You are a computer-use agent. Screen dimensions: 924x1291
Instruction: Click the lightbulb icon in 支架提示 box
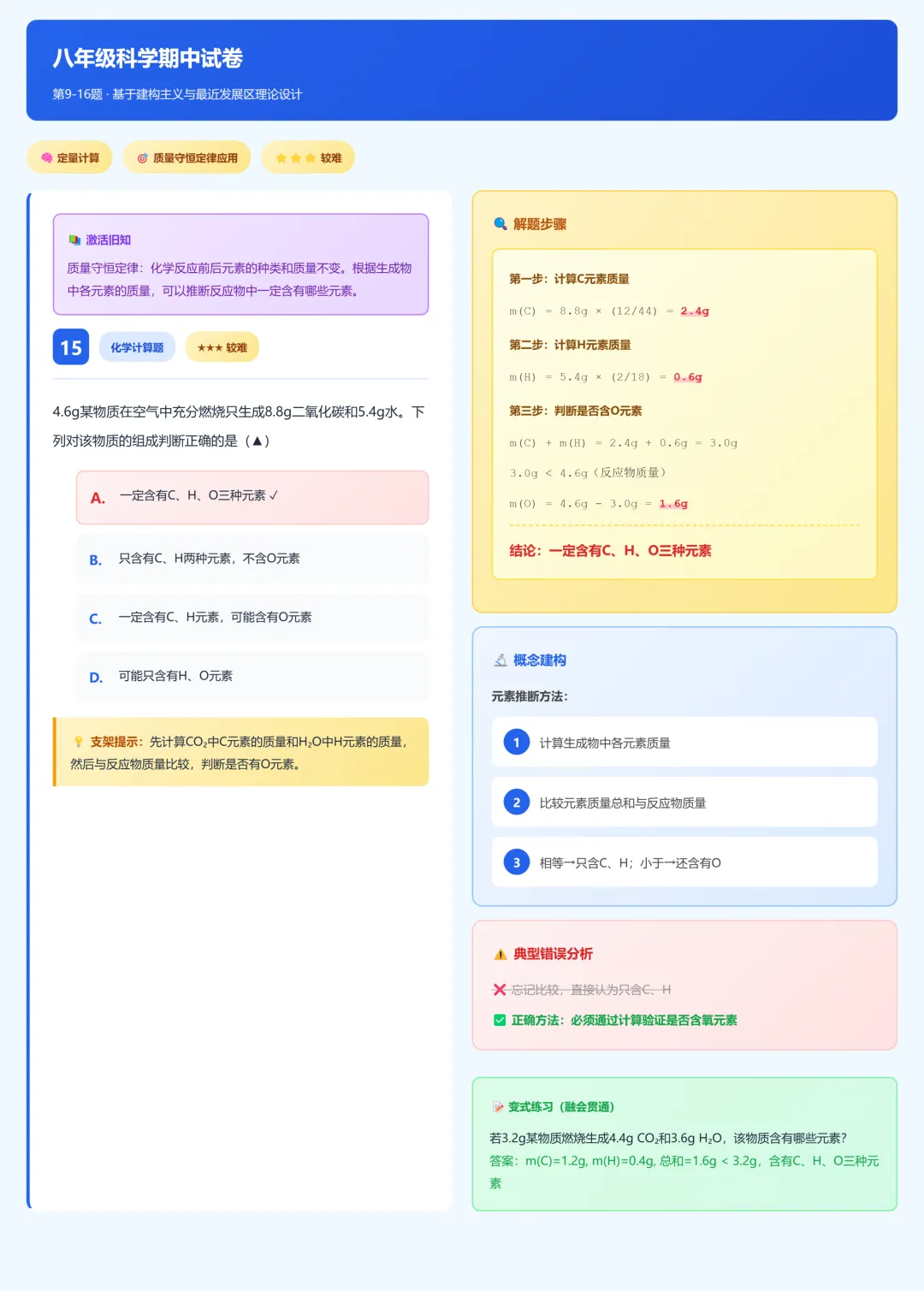click(x=77, y=743)
